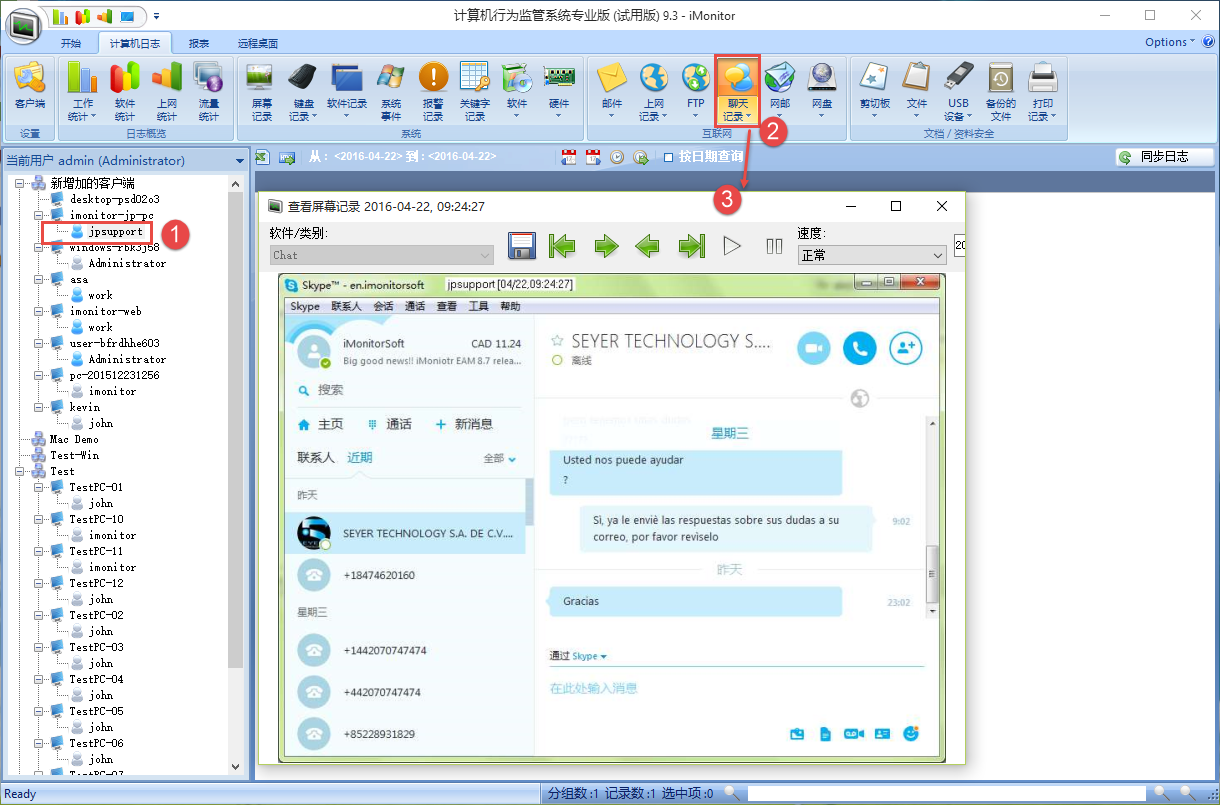Screen dimensions: 1220x805
Task: Open 速度 speed dropdown set to 正常
Action: point(871,255)
